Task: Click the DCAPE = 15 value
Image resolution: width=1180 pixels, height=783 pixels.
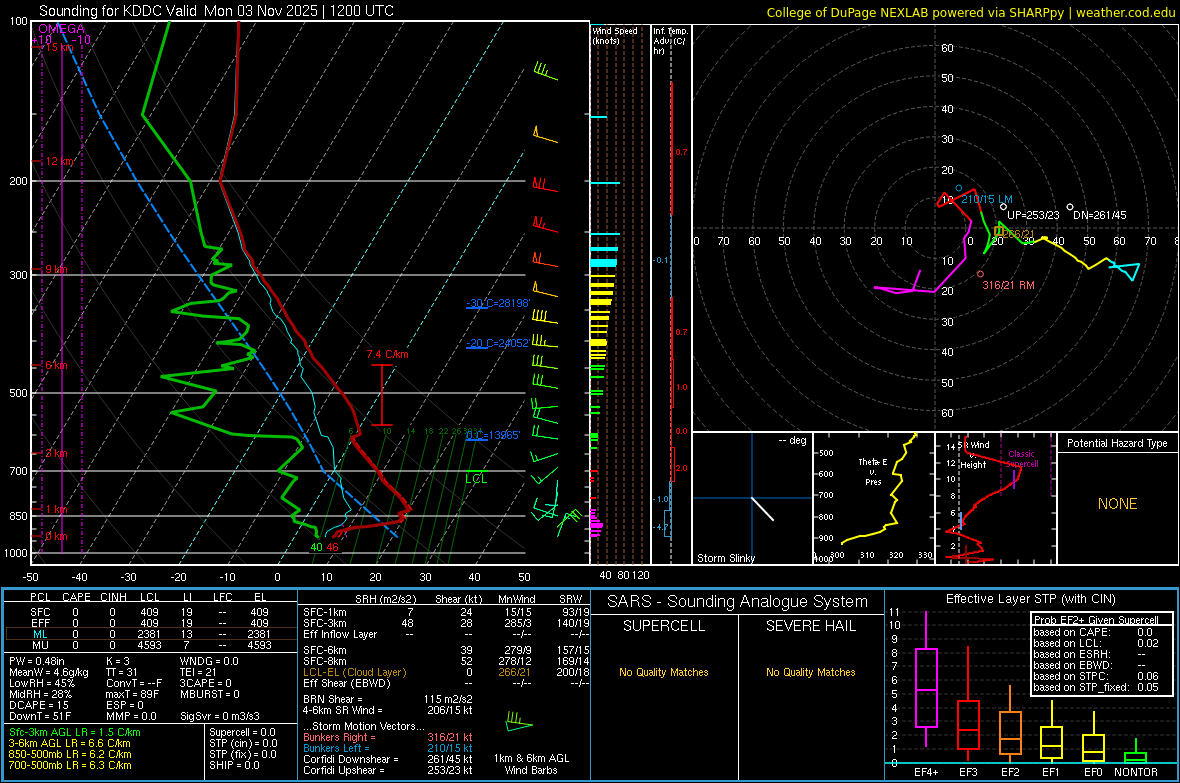Action: (38, 705)
